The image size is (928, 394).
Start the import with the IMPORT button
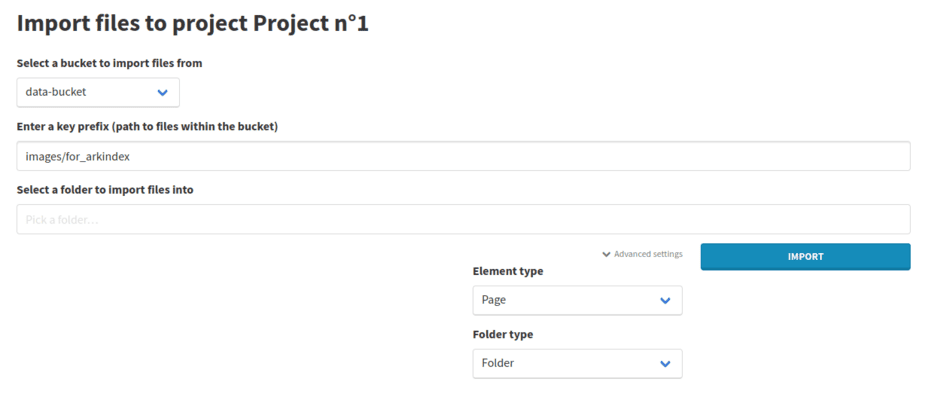pos(805,257)
